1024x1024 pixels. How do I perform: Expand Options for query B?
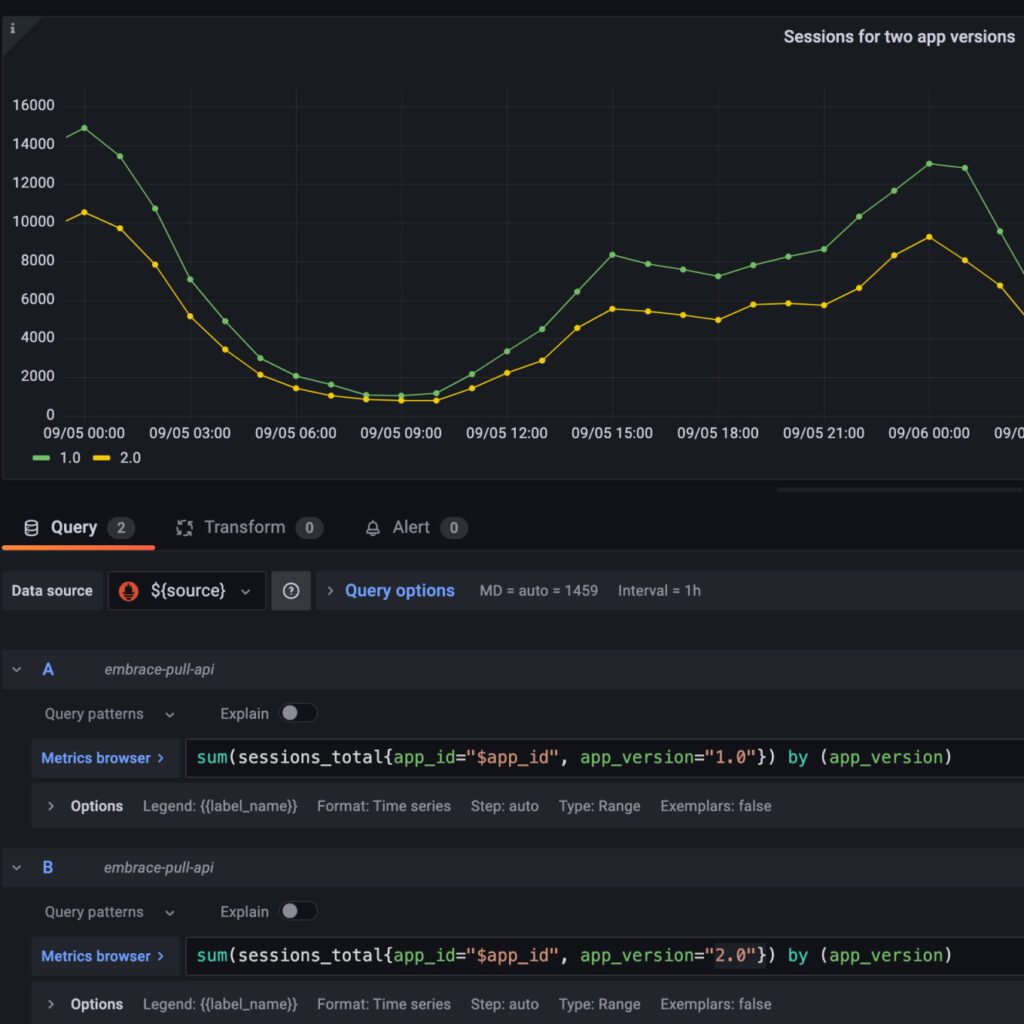tap(51, 1004)
